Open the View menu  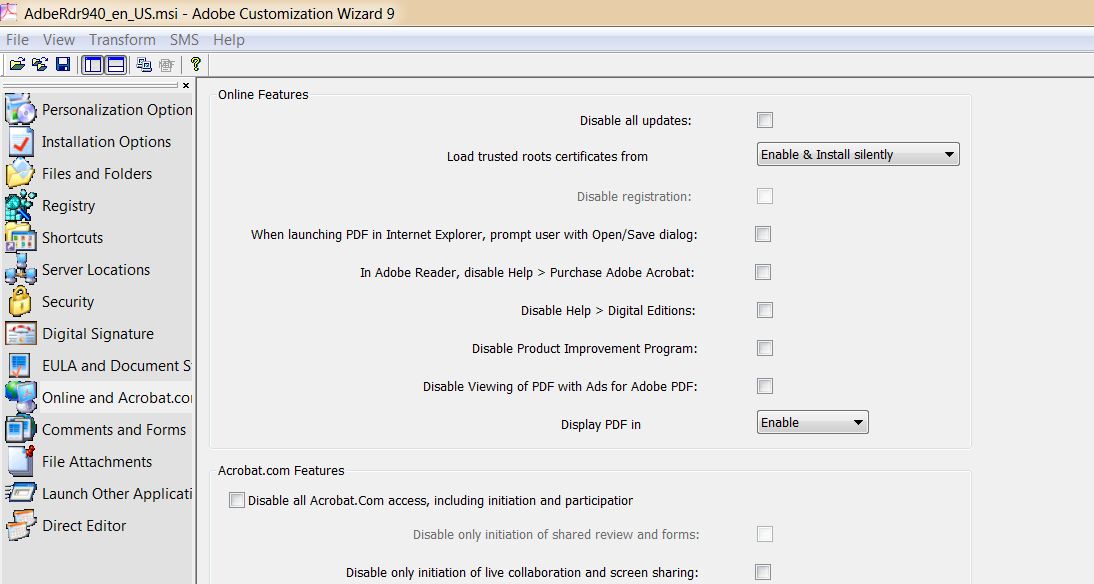(x=59, y=40)
